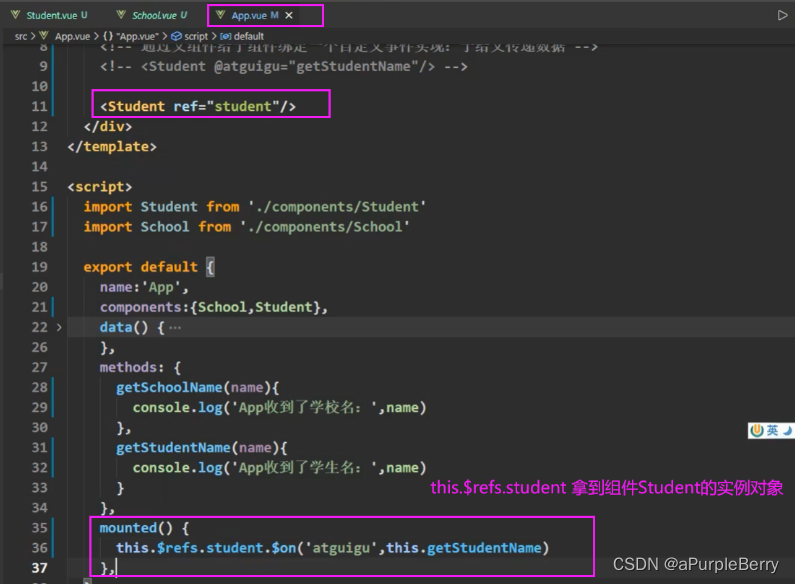Click line number 11 in the gutter
795x584 pixels.
coord(39,106)
